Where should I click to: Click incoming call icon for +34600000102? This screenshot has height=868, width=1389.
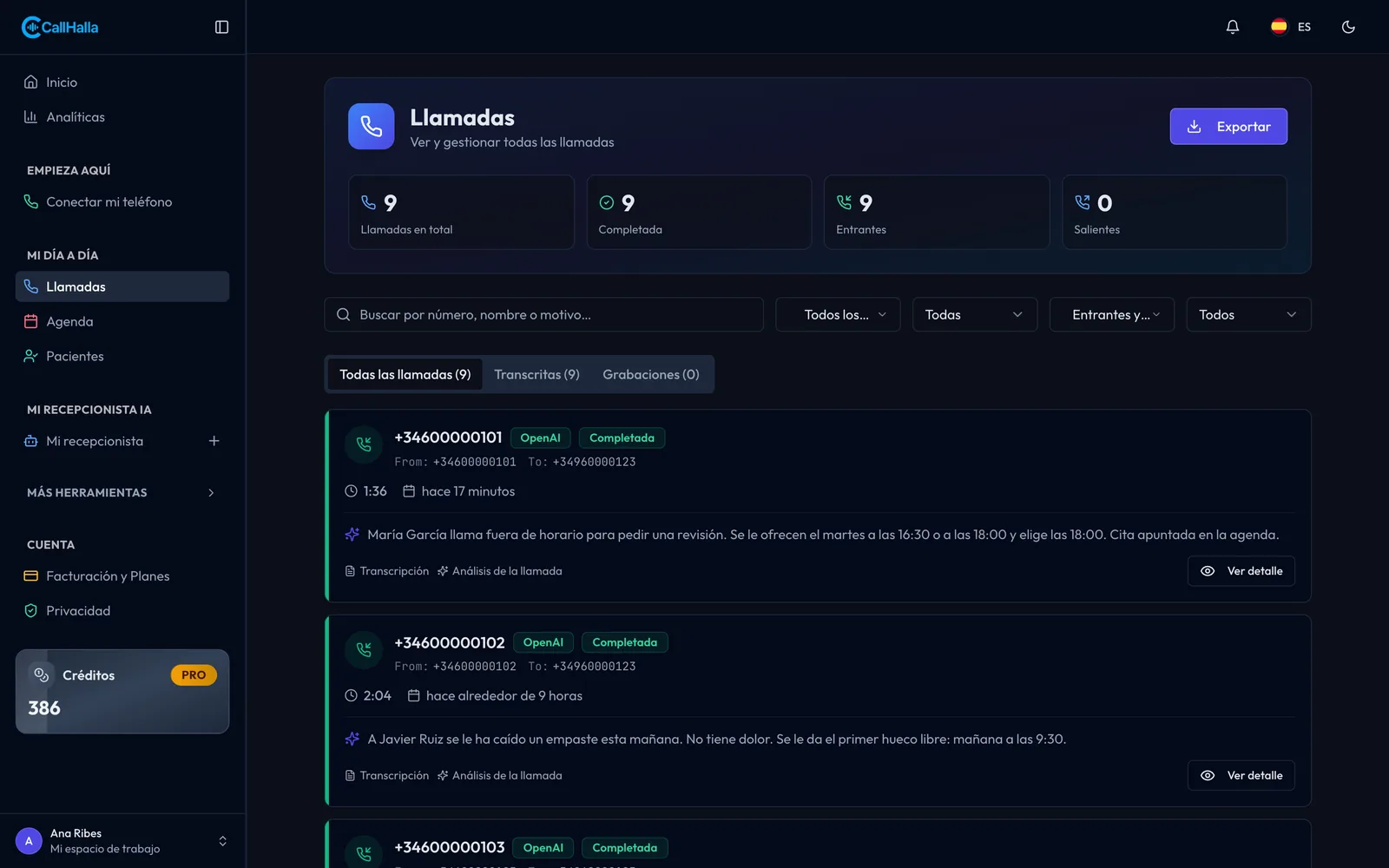(x=364, y=649)
